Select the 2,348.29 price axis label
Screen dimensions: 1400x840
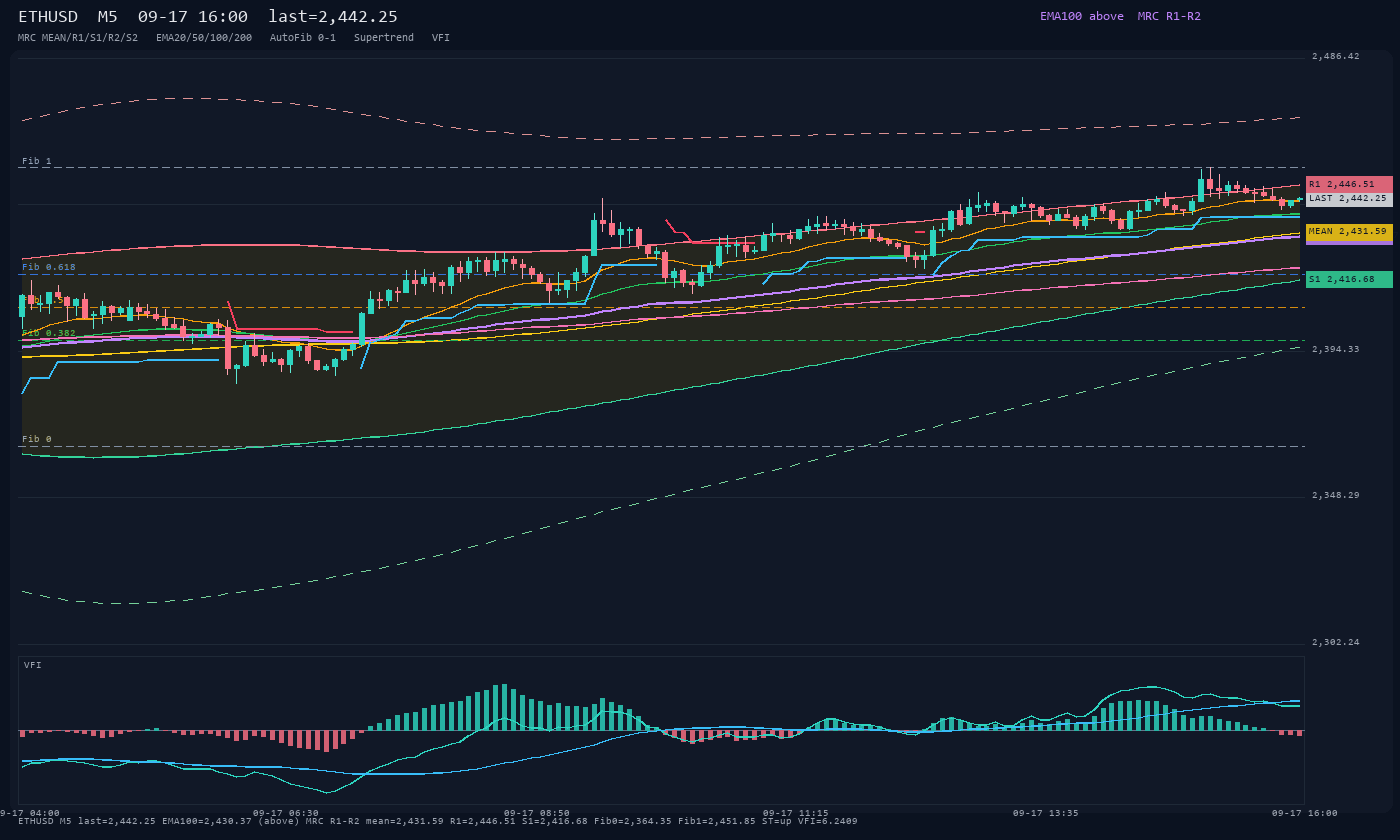pos(1336,495)
